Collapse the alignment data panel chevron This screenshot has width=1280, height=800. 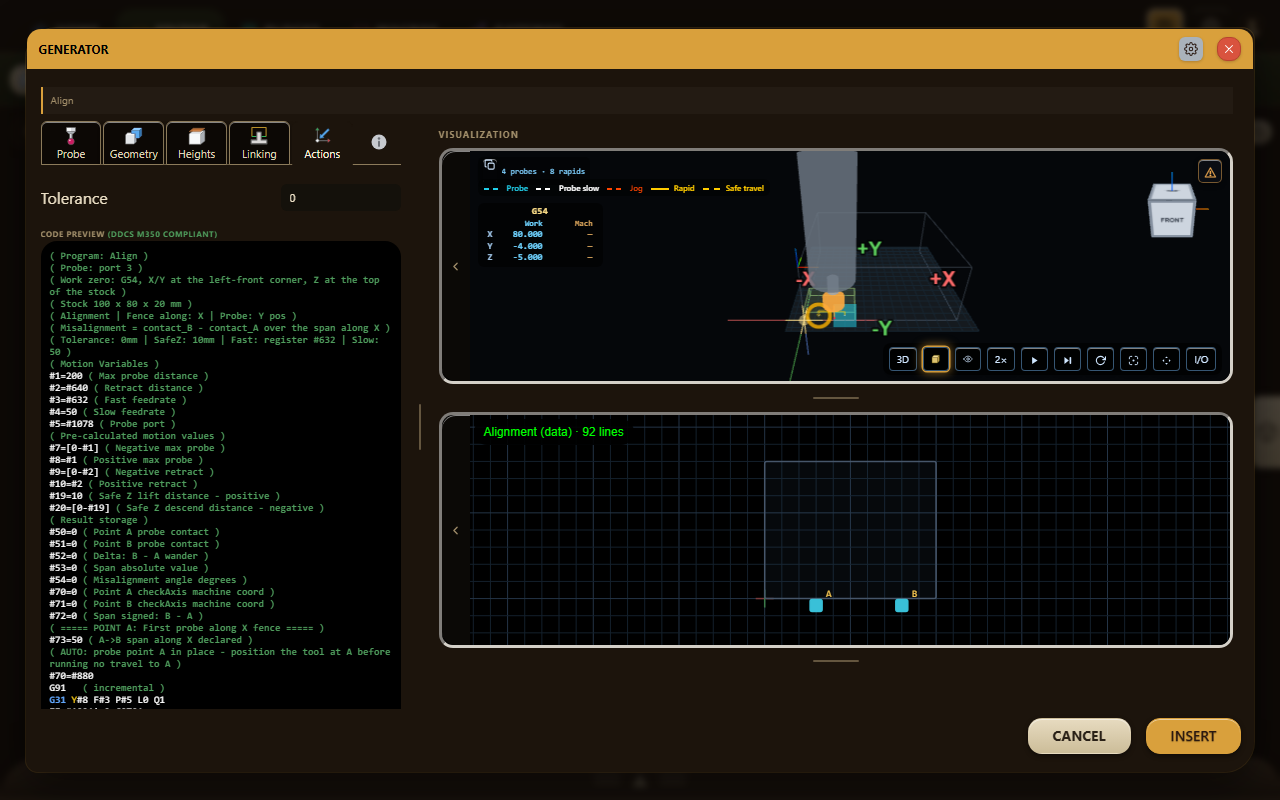[456, 530]
